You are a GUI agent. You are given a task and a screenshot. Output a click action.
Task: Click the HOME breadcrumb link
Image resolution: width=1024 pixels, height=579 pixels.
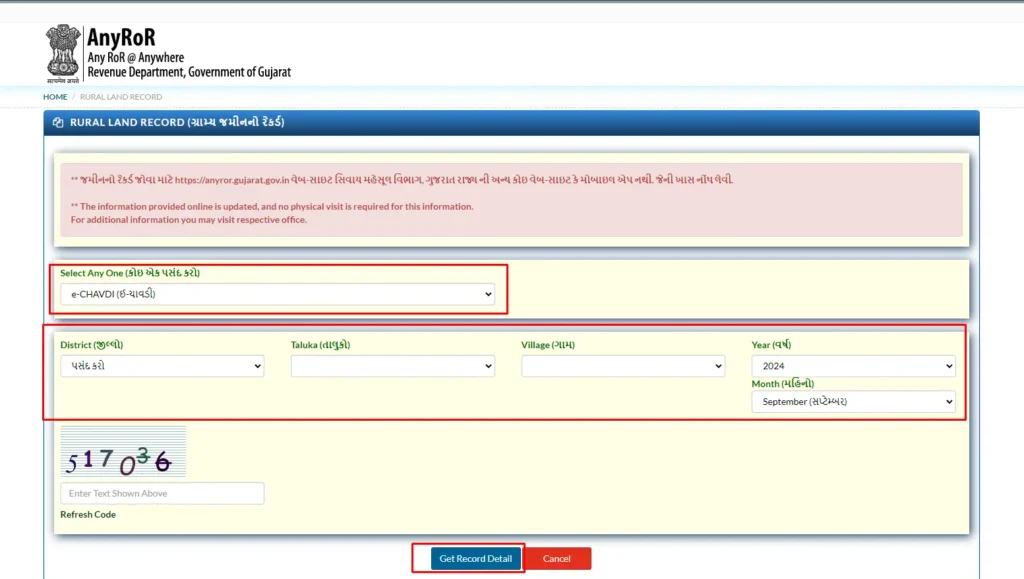click(x=56, y=97)
